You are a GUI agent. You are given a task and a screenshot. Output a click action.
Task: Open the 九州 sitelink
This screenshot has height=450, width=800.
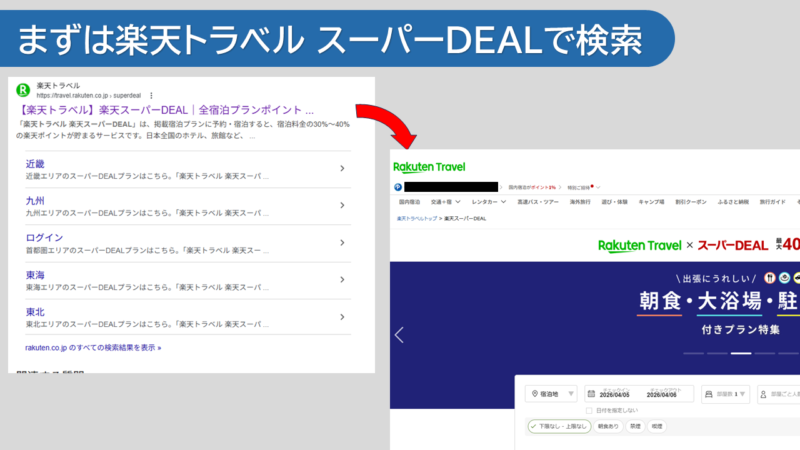pyautogui.click(x=35, y=201)
